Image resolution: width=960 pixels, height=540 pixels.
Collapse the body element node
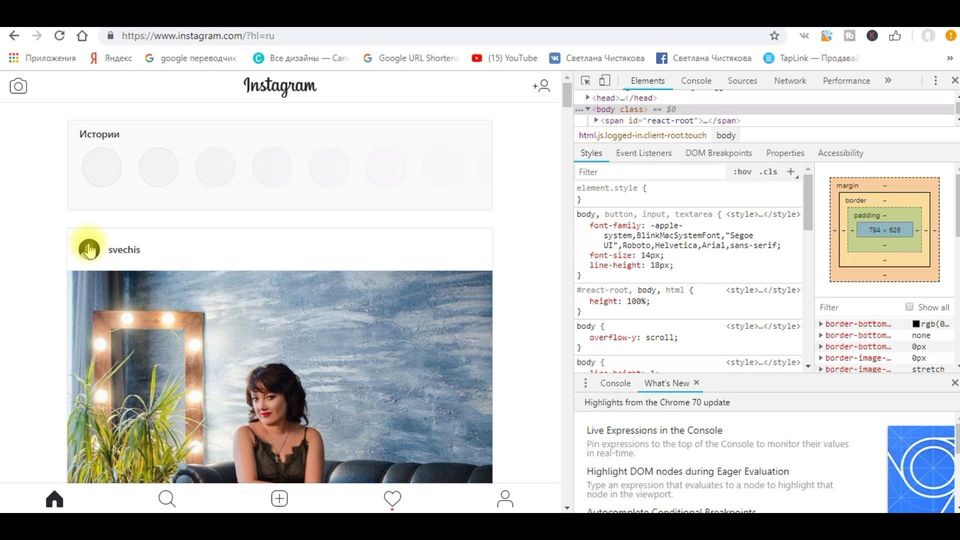click(588, 109)
